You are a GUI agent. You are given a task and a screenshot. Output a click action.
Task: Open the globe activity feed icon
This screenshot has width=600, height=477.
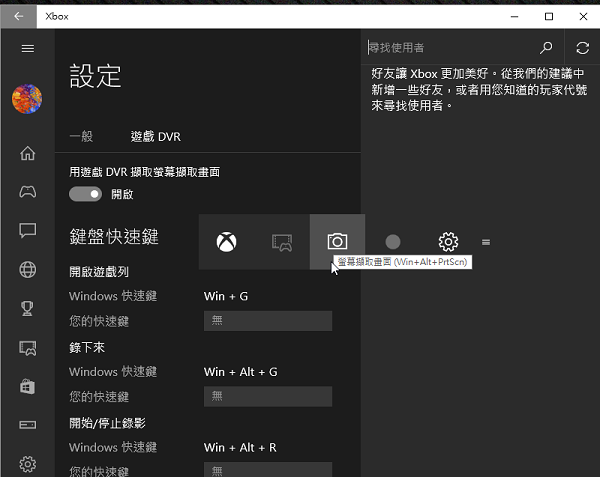tap(28, 270)
